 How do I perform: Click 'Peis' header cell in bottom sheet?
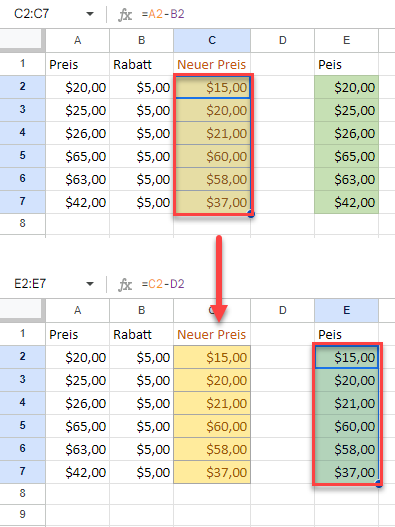point(346,334)
